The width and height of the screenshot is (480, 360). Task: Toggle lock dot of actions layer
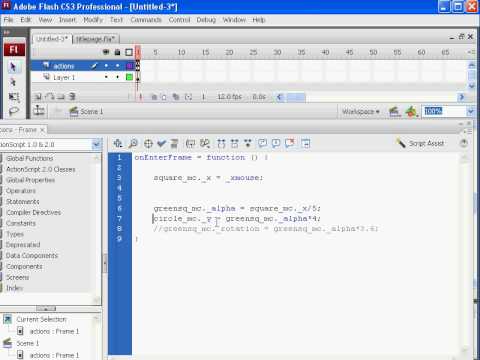tap(117, 66)
